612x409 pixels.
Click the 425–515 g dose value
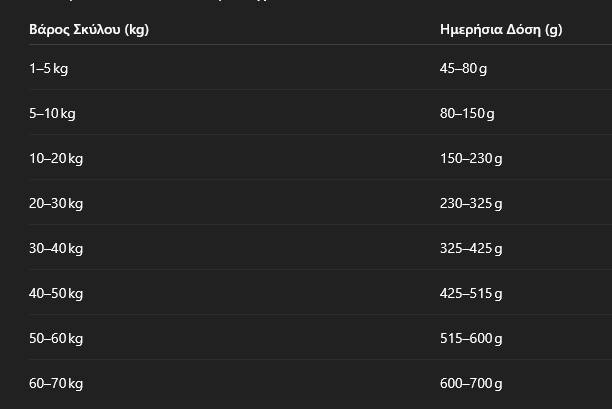point(471,293)
